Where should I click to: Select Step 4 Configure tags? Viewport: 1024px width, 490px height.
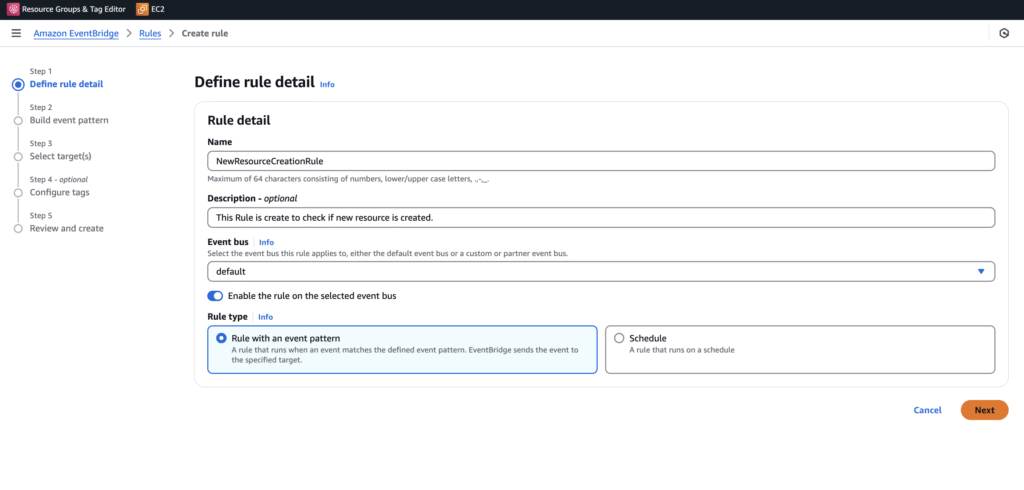[59, 192]
